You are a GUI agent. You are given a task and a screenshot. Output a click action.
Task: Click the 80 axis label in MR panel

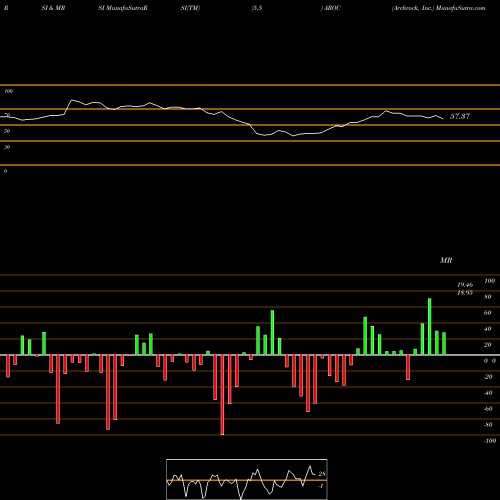coord(488,297)
